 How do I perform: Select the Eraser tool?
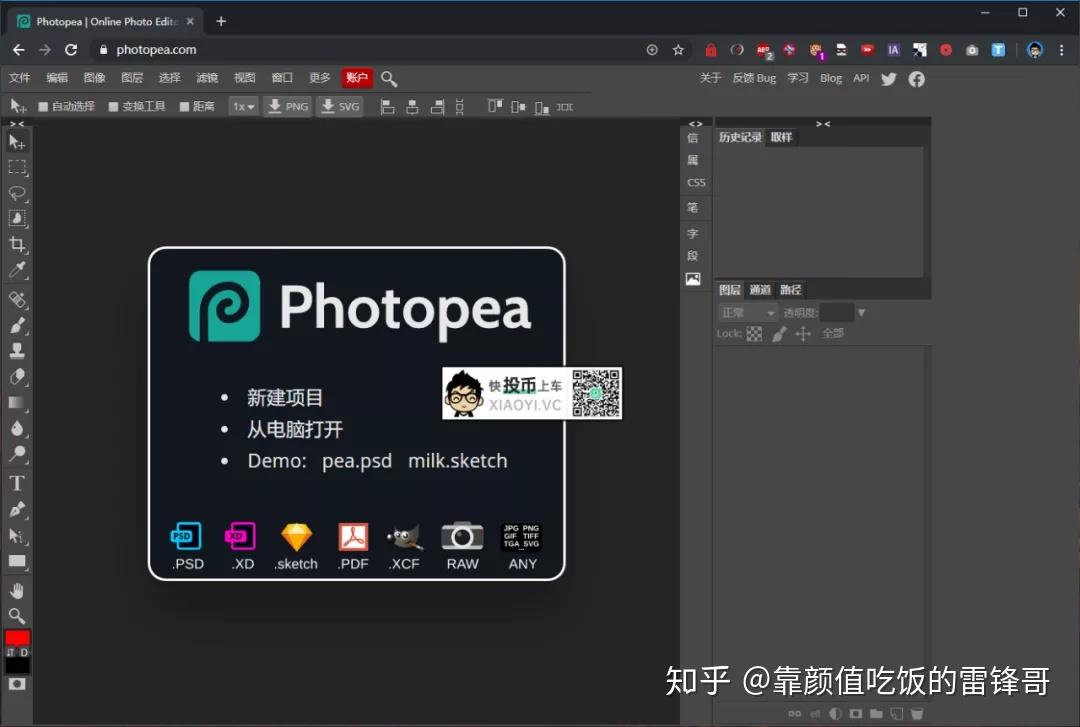coord(17,377)
